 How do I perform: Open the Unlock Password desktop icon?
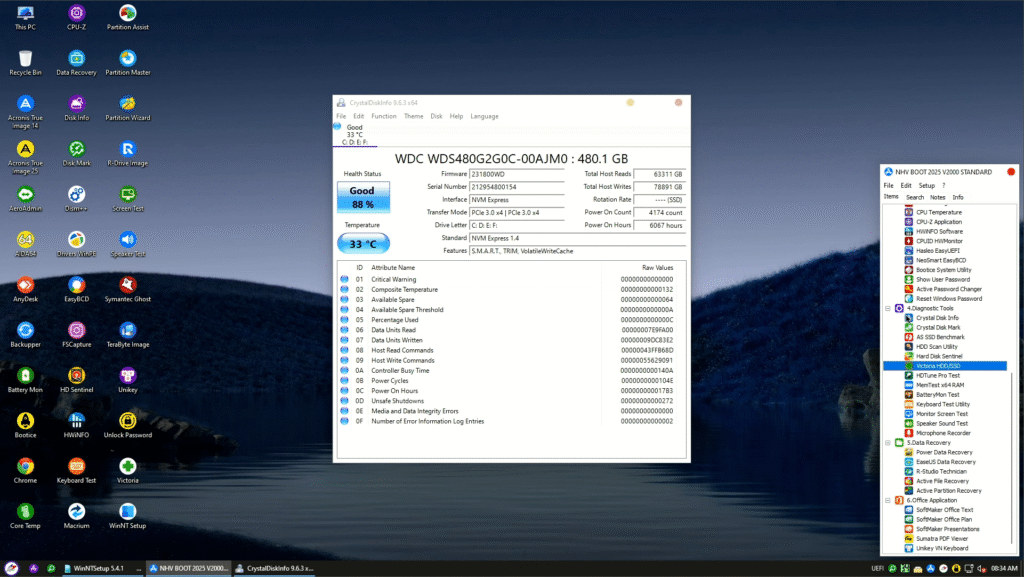pyautogui.click(x=127, y=421)
